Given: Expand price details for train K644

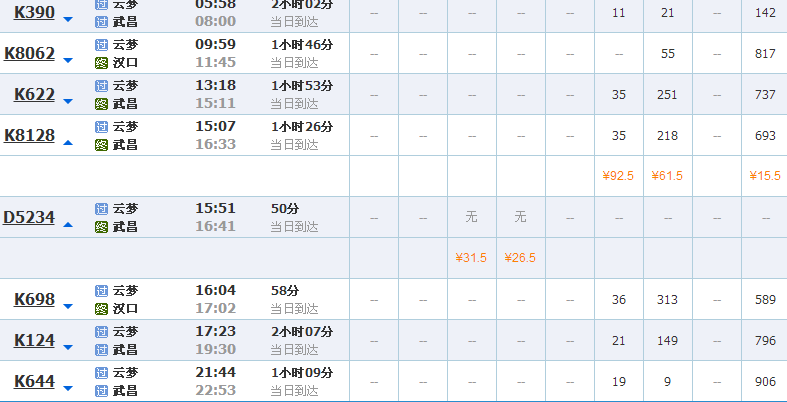Looking at the screenshot, I should pyautogui.click(x=68, y=388).
